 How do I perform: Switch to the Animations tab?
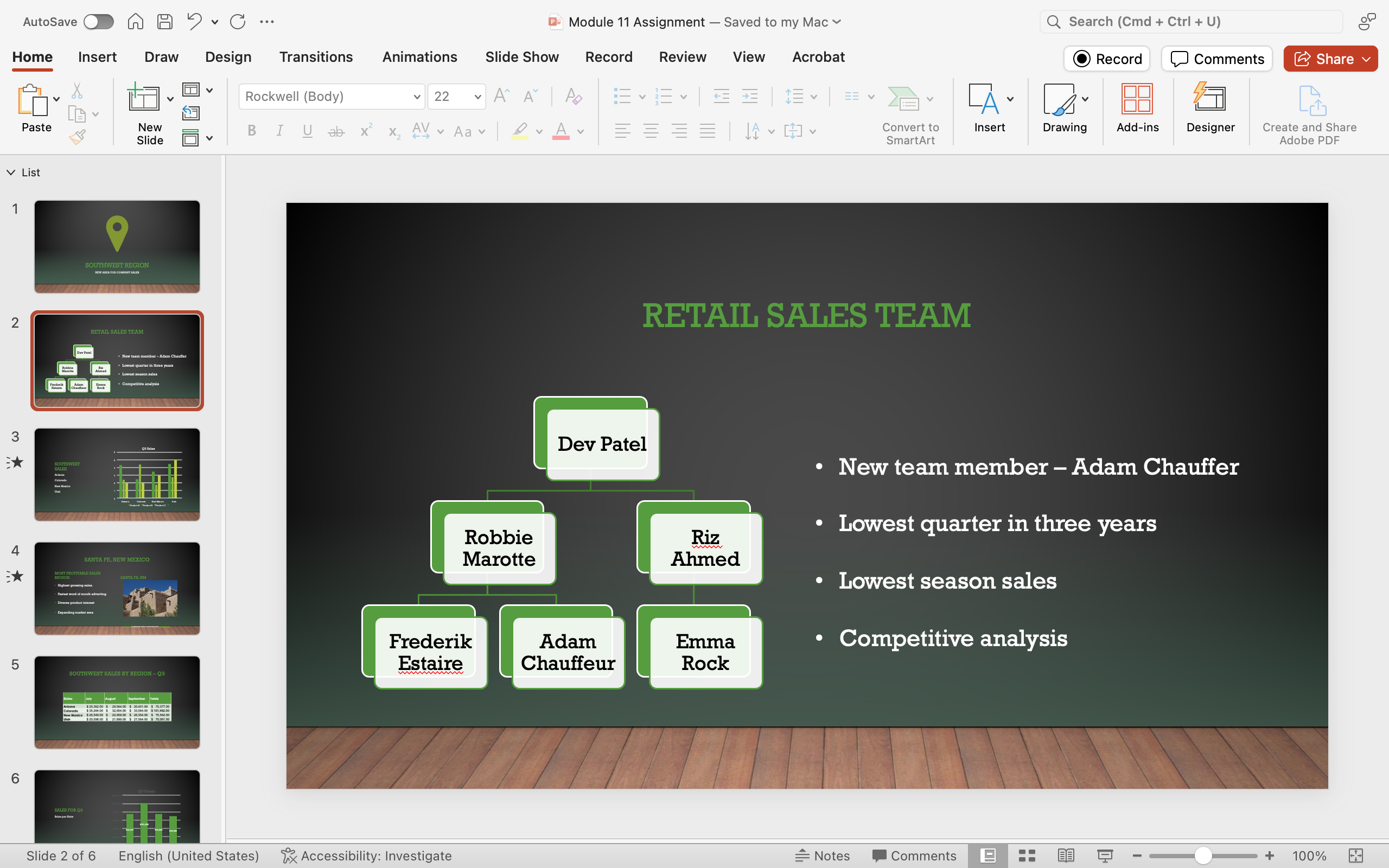(419, 57)
